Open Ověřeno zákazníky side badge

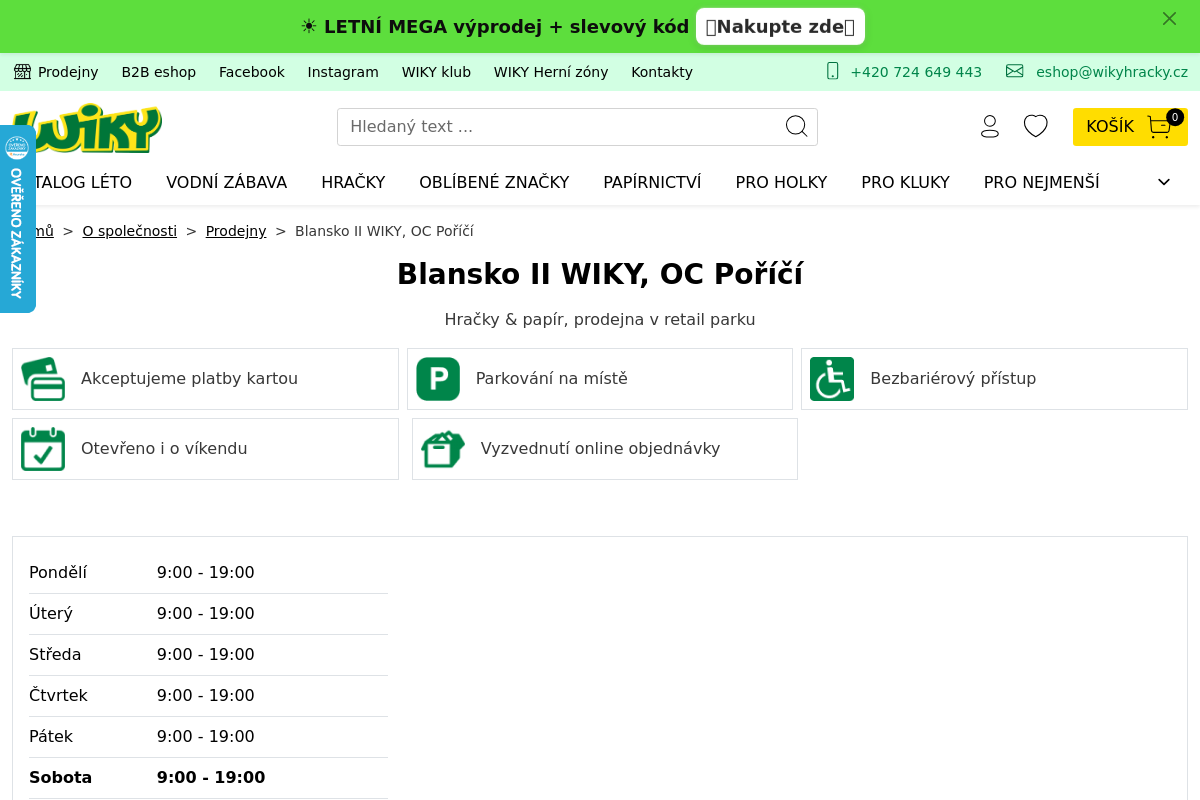pos(17,219)
